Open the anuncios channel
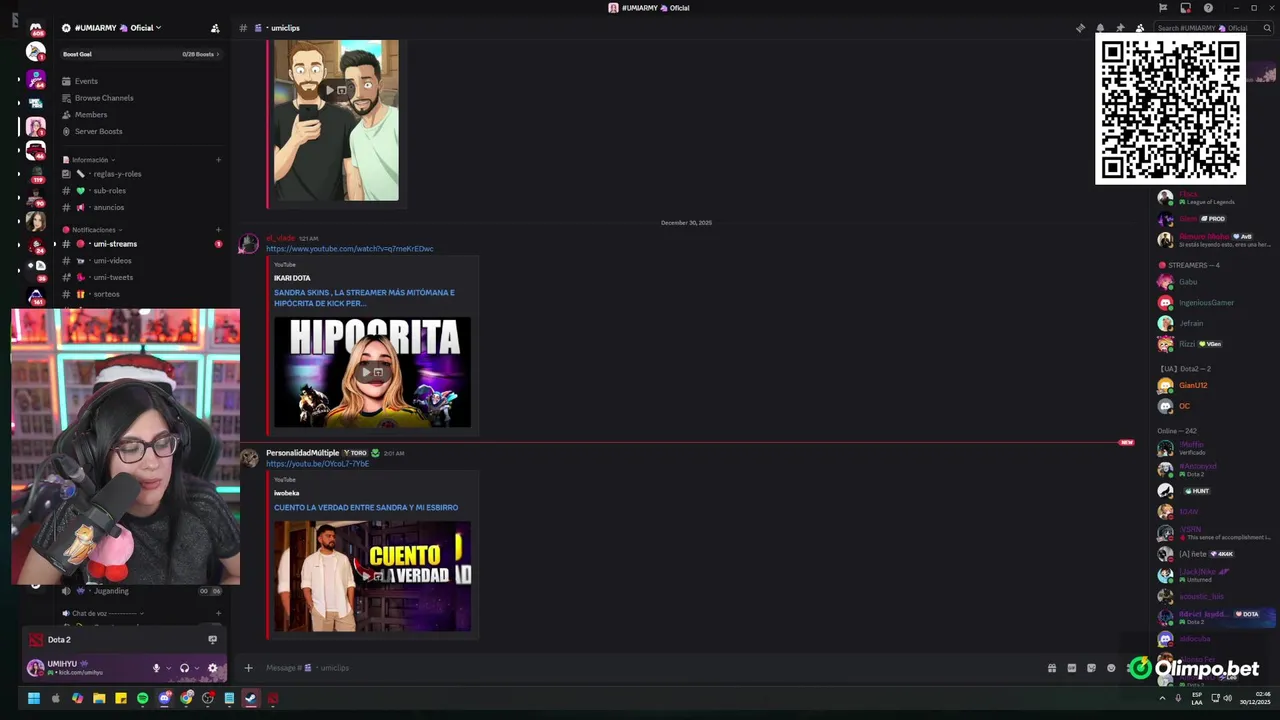This screenshot has height=720, width=1280. (109, 208)
